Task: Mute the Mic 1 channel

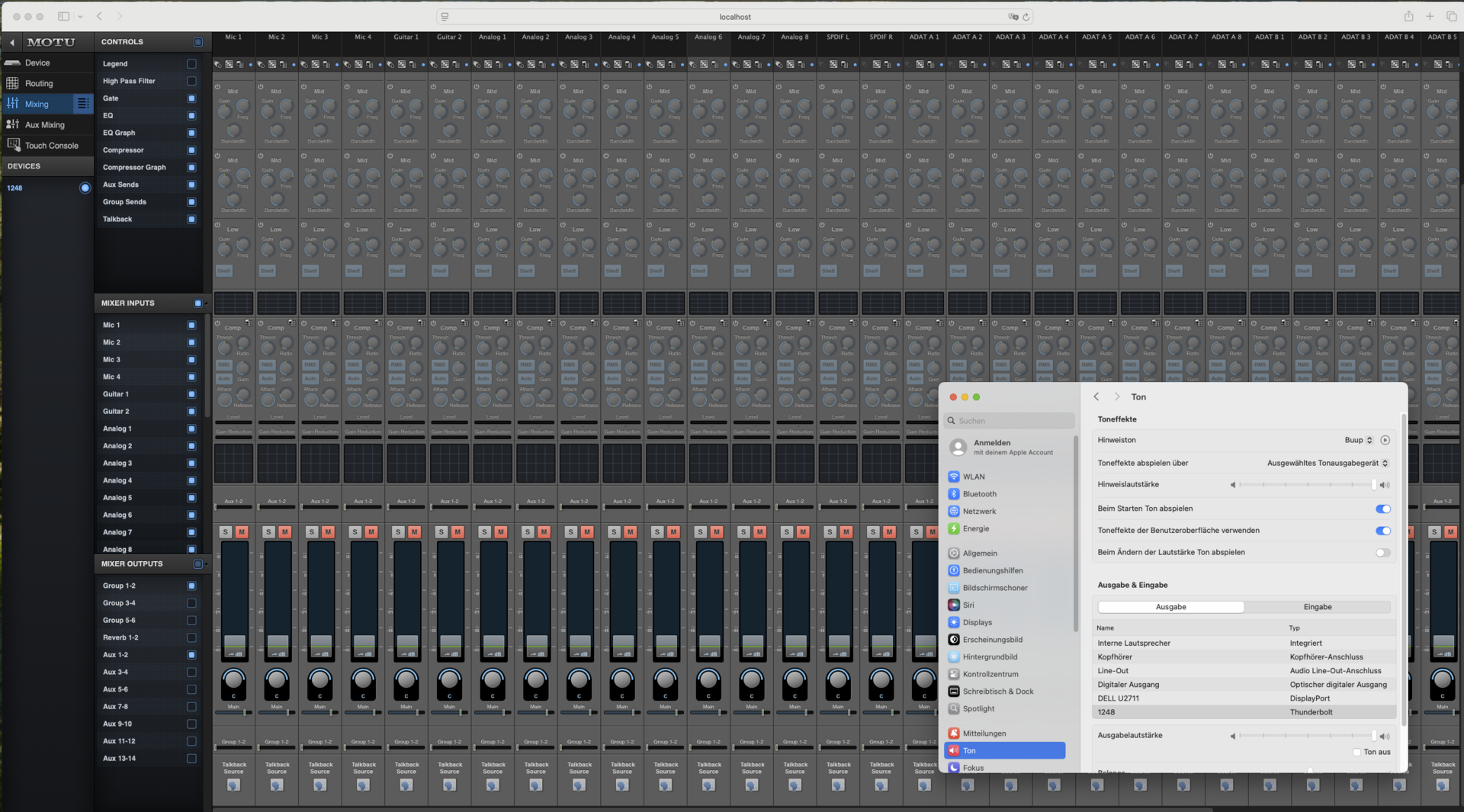Action: pos(242,532)
